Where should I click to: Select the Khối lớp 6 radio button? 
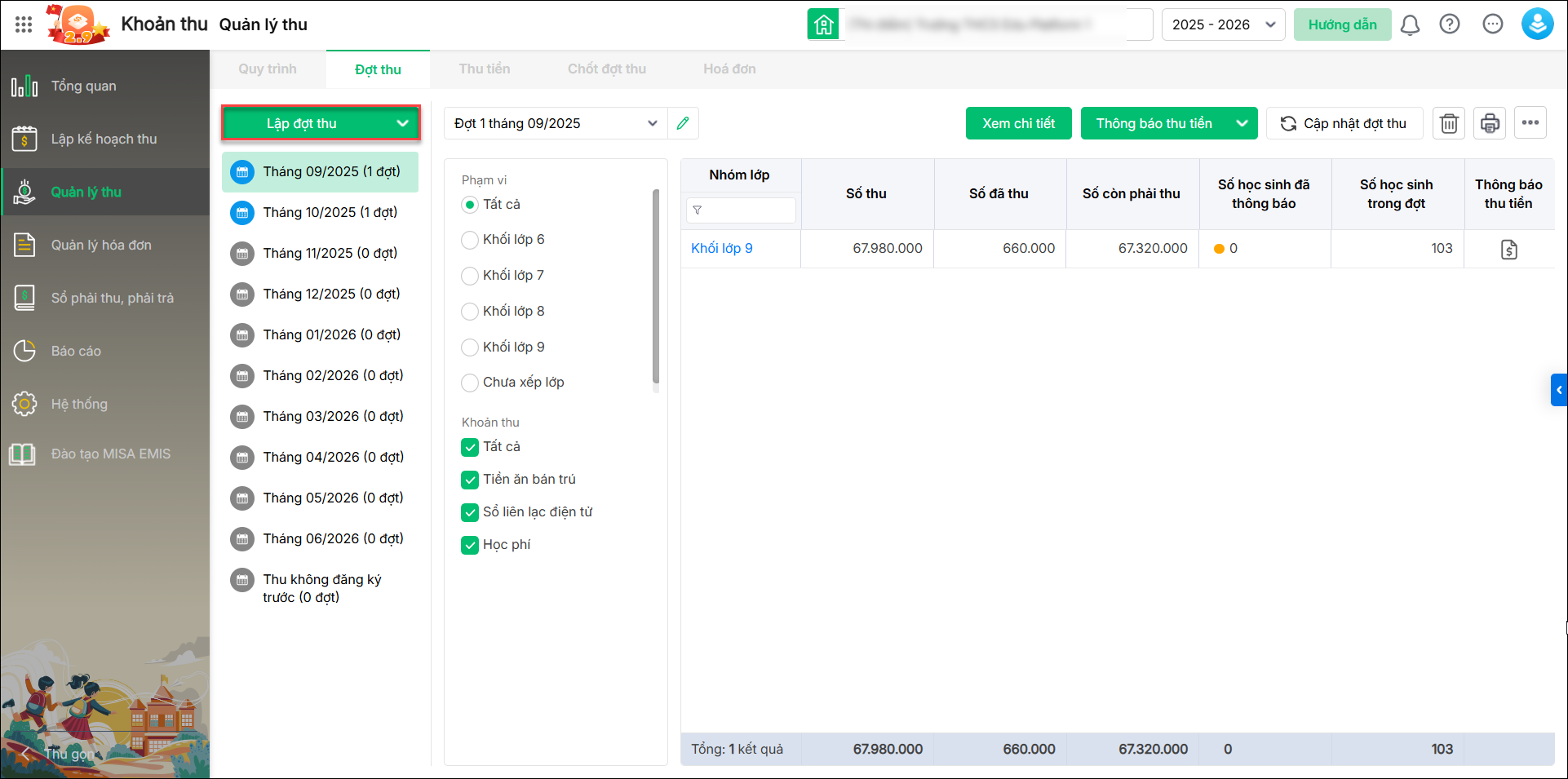470,240
